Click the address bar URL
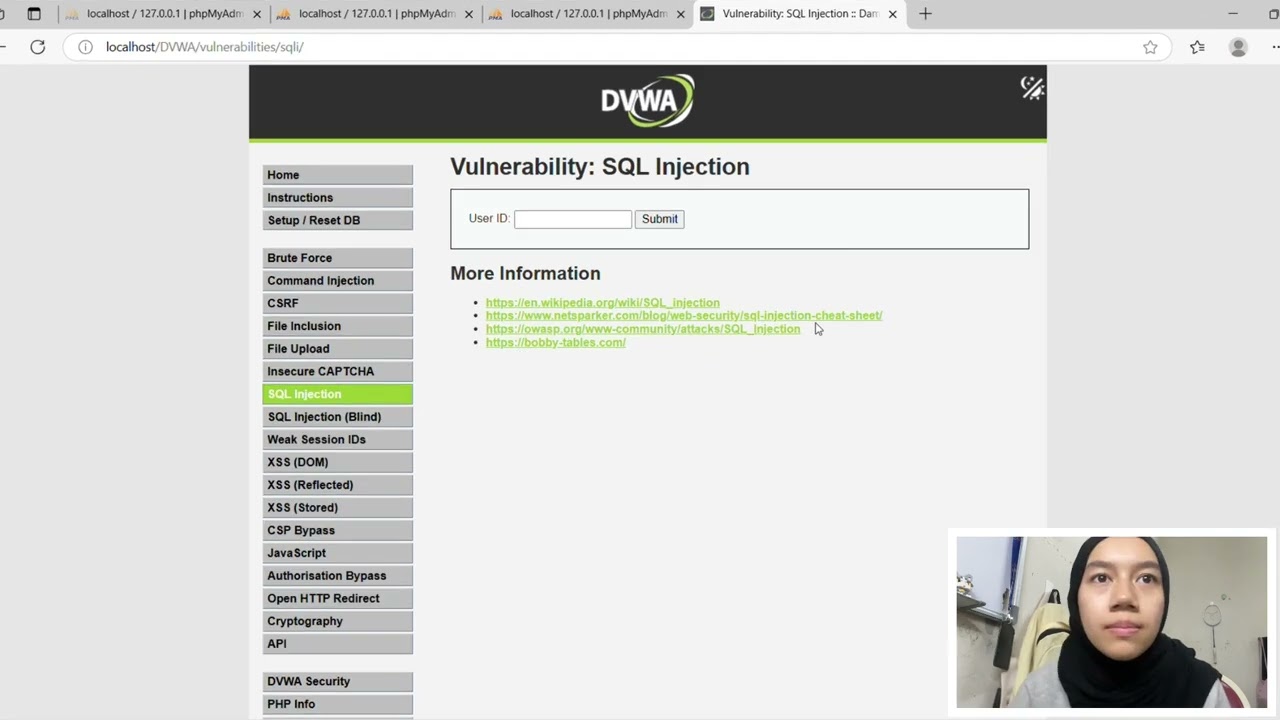This screenshot has height=720, width=1280. coord(204,47)
